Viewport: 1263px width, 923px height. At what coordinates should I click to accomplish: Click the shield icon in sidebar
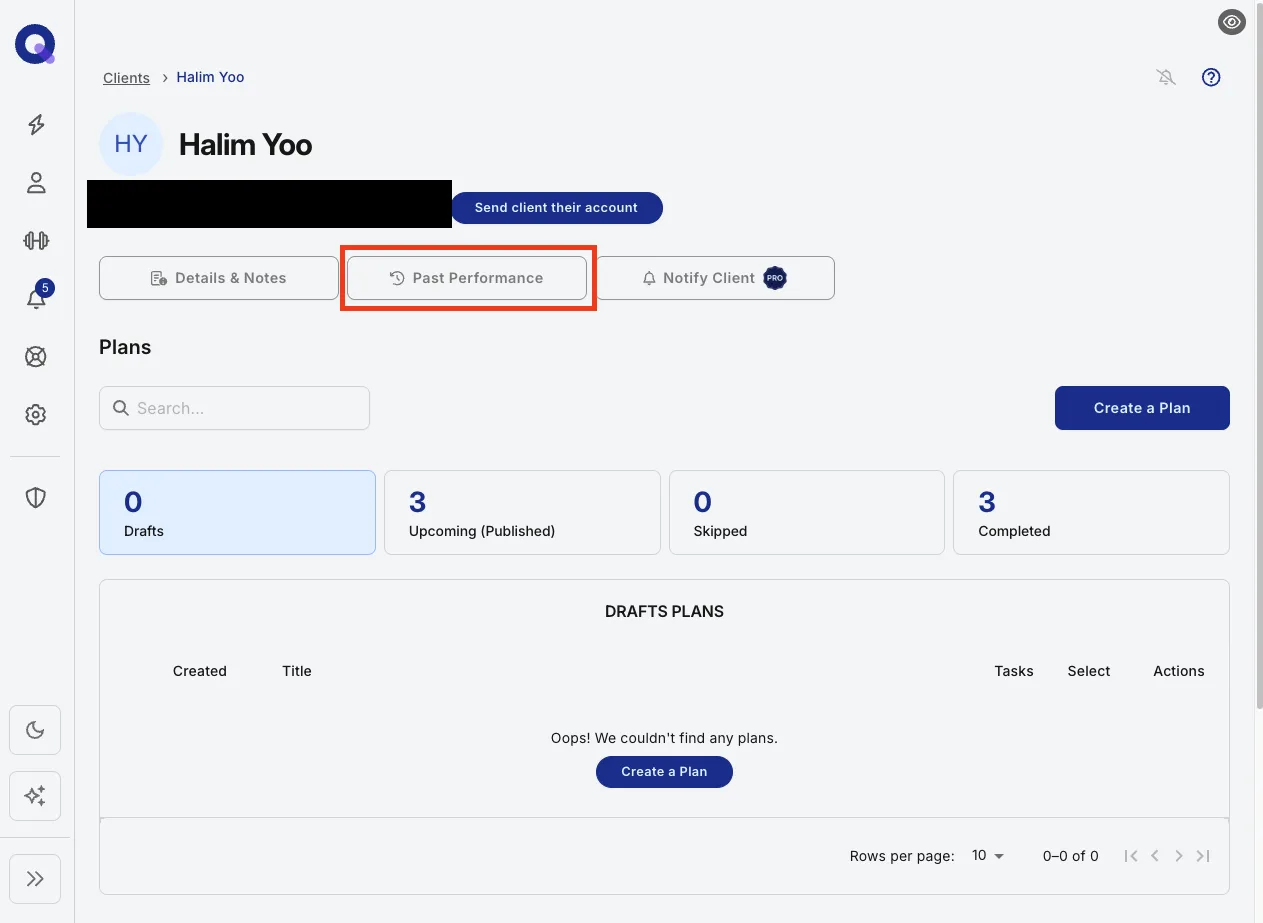tap(36, 497)
